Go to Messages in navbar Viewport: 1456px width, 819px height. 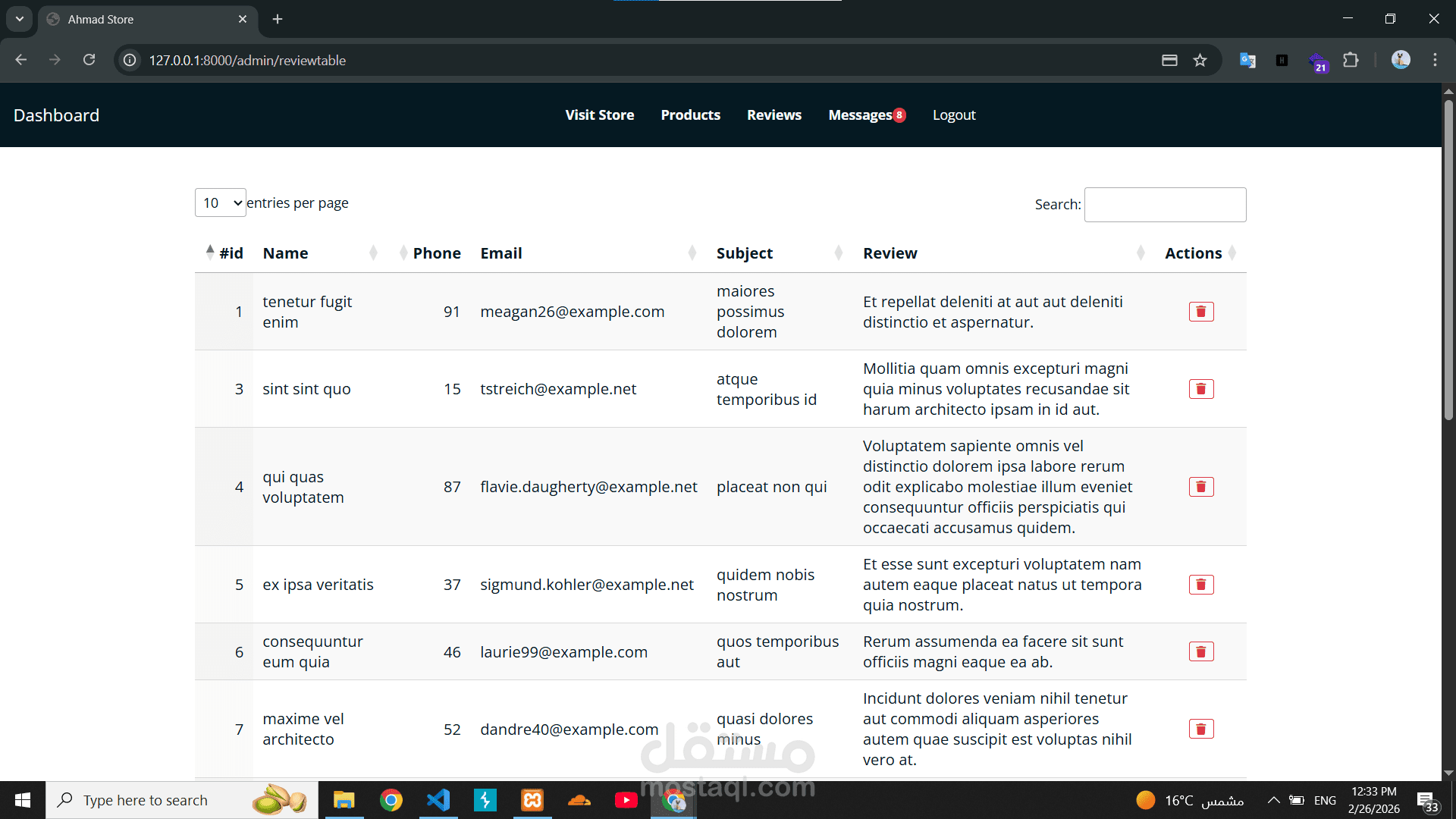860,115
